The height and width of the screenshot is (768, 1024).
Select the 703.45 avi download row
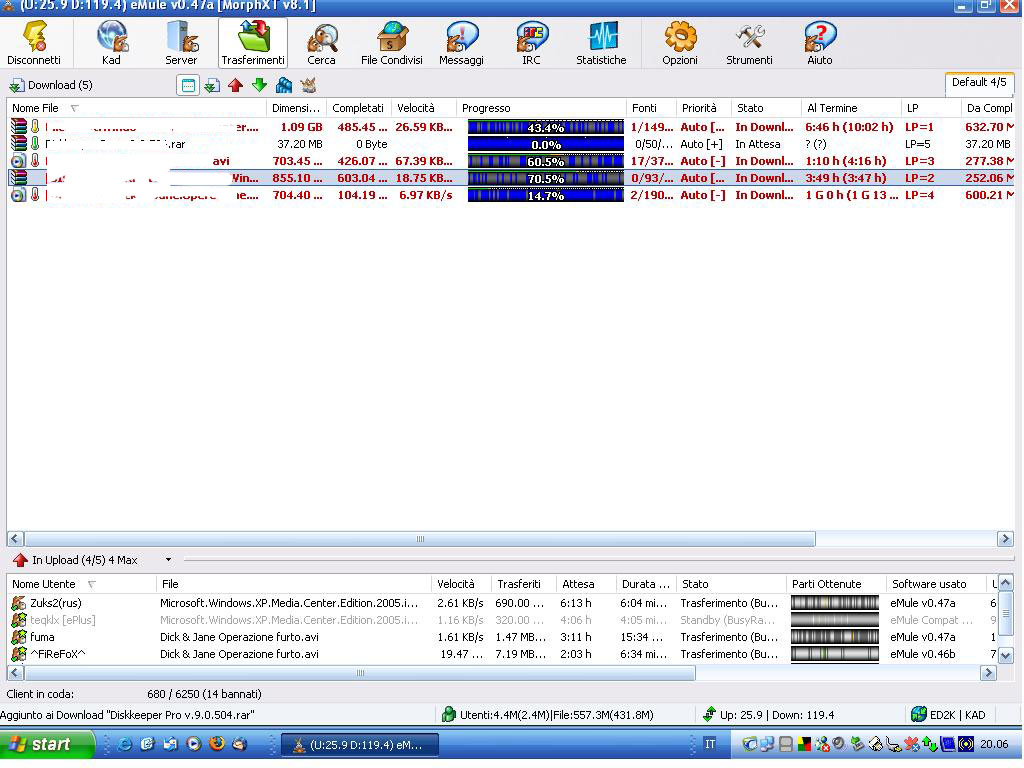(x=511, y=161)
